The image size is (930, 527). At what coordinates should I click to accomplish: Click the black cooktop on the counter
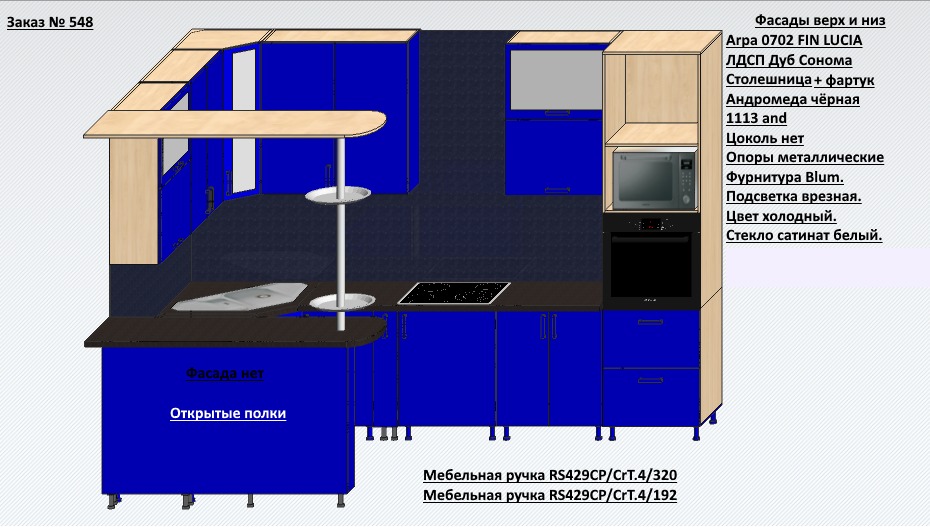(454, 293)
